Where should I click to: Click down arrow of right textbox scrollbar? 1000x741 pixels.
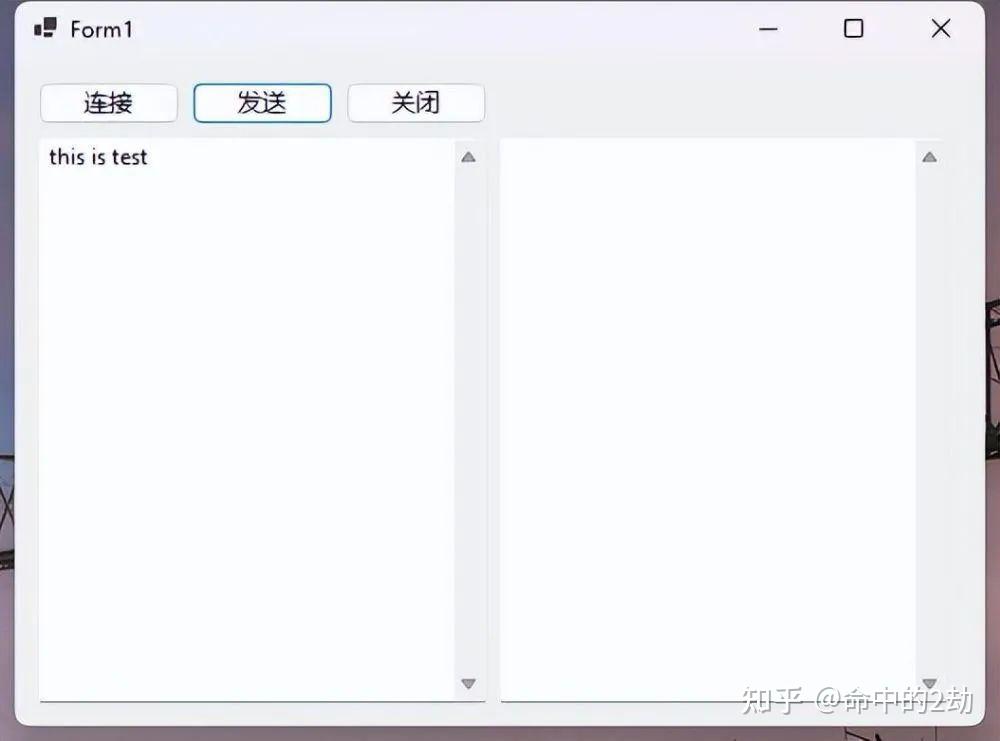pyautogui.click(x=929, y=684)
